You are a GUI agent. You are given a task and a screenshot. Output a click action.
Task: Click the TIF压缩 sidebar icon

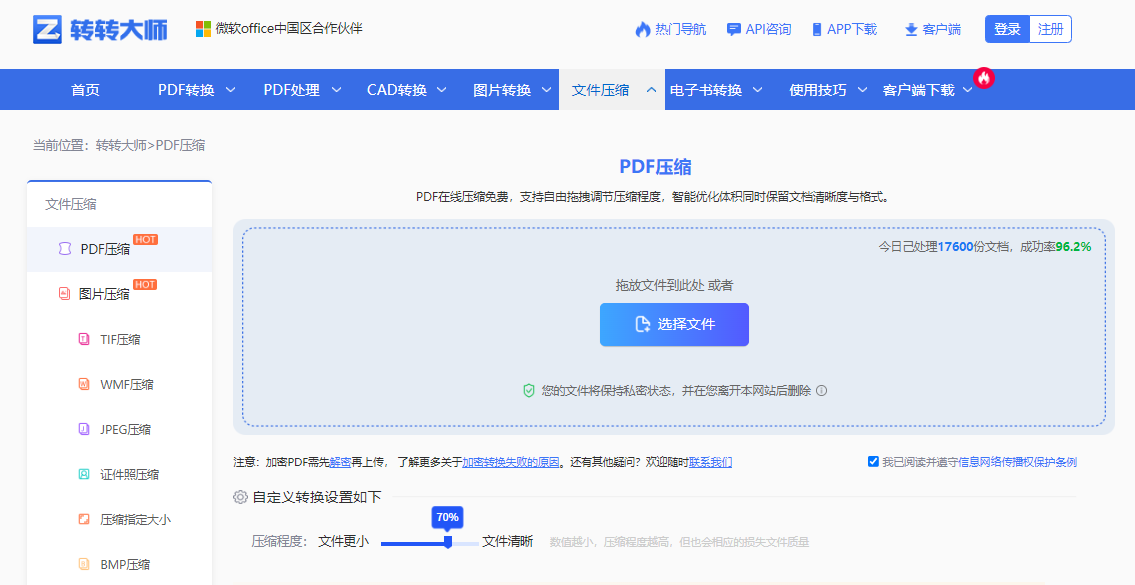click(84, 339)
